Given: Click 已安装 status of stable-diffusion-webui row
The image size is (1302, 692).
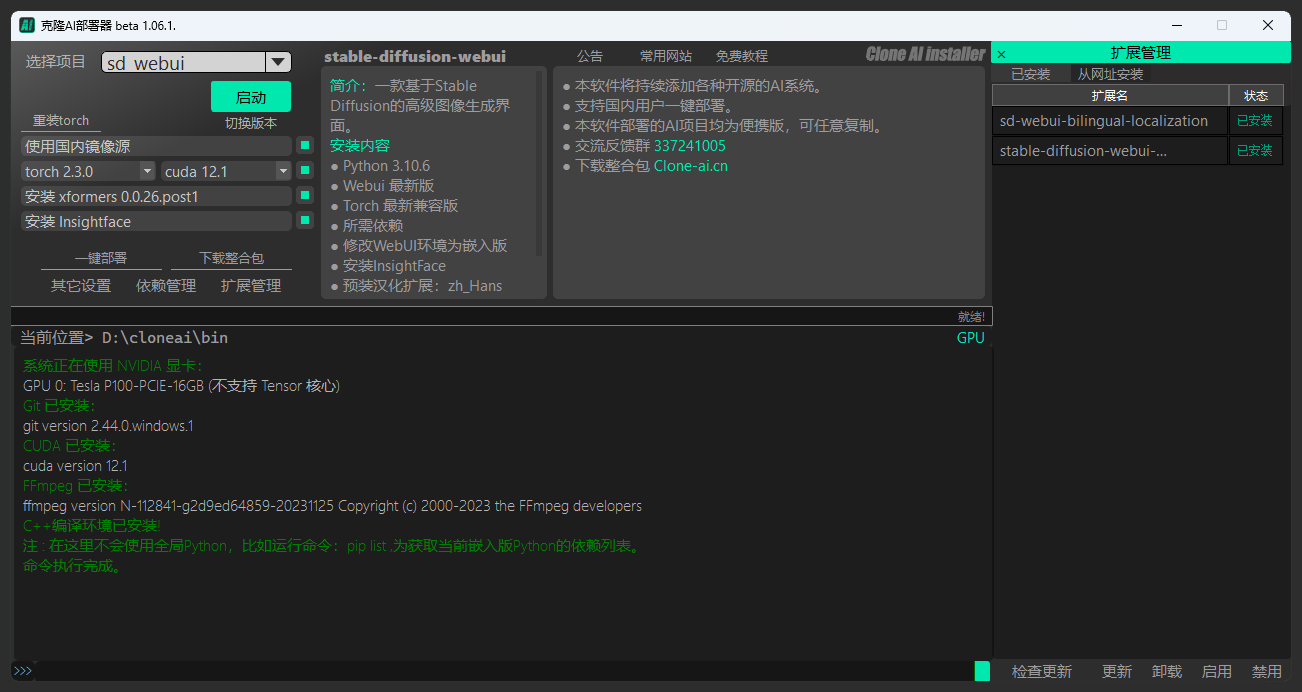Looking at the screenshot, I should tap(1255, 151).
